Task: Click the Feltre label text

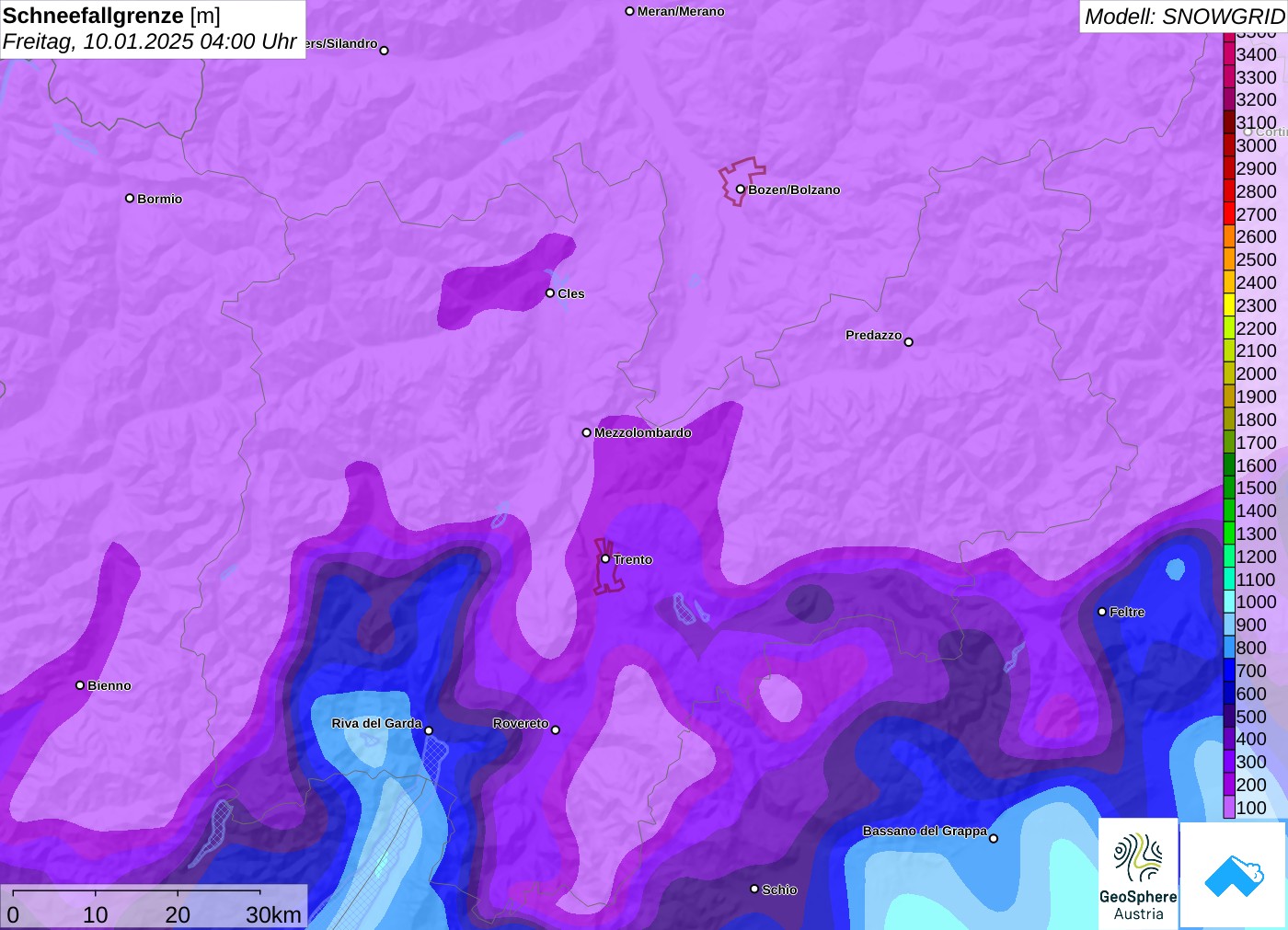Action: pos(1127,612)
